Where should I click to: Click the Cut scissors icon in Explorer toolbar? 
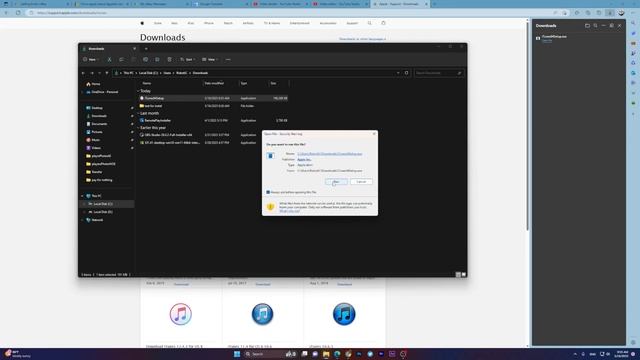(x=109, y=60)
